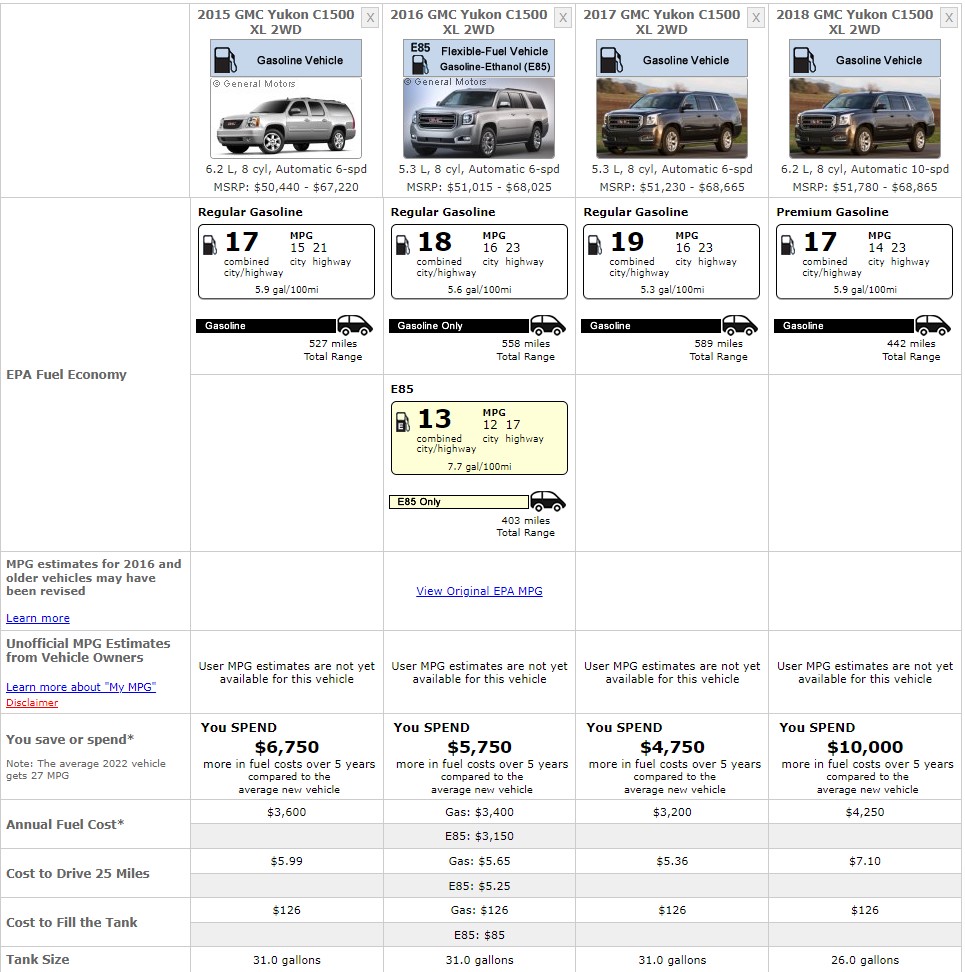Screen dimensions: 965x972
Task: Click the 2017 Yukon gas pump icon
Action: pos(611,60)
